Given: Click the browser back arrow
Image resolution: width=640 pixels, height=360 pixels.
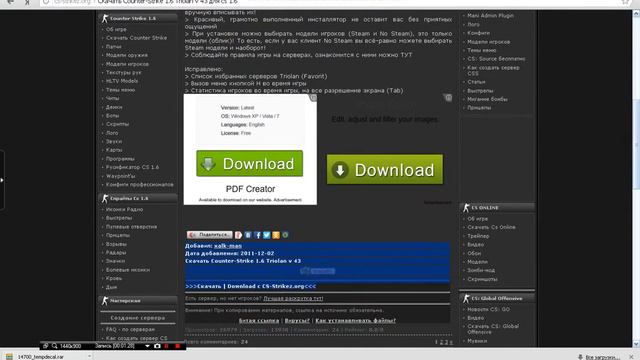Looking at the screenshot, I should [10, 2].
